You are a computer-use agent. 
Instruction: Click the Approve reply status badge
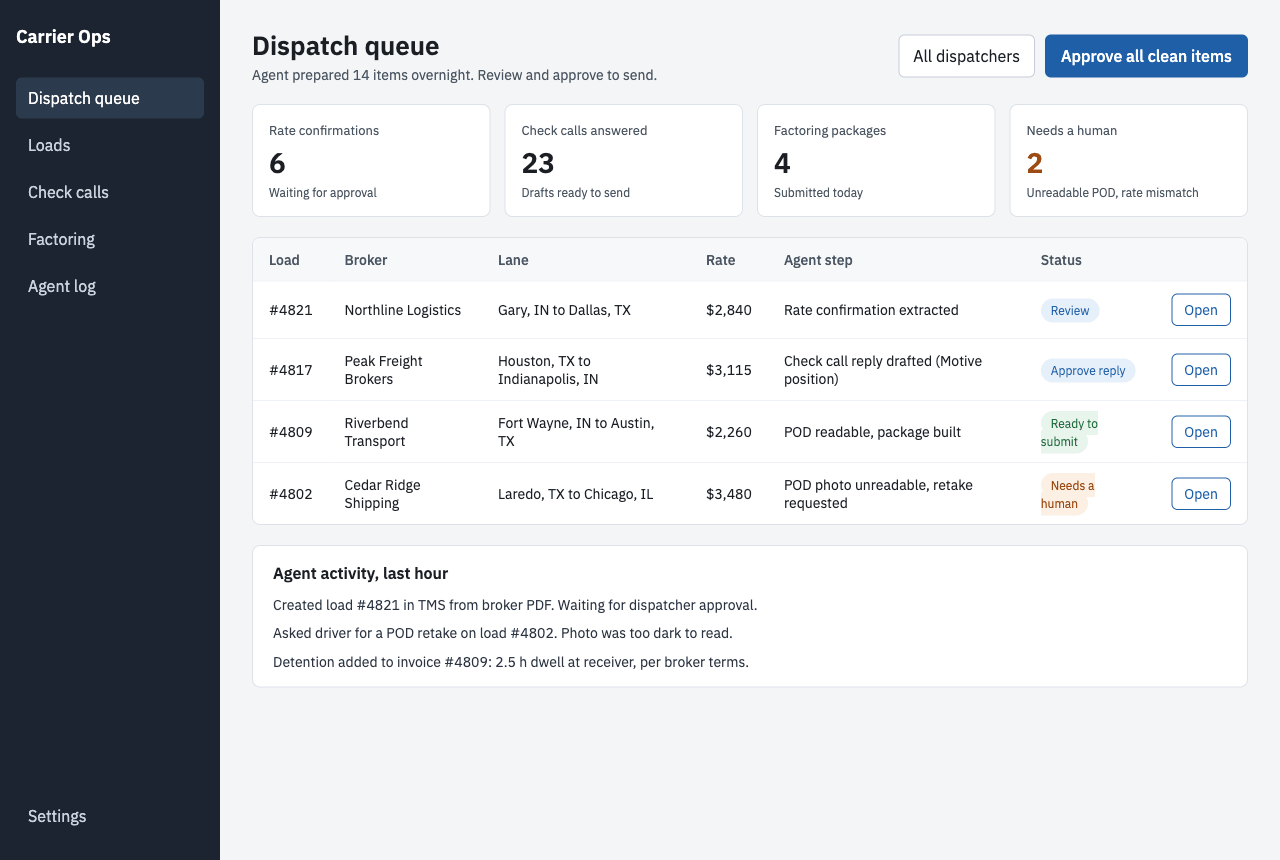point(1088,370)
